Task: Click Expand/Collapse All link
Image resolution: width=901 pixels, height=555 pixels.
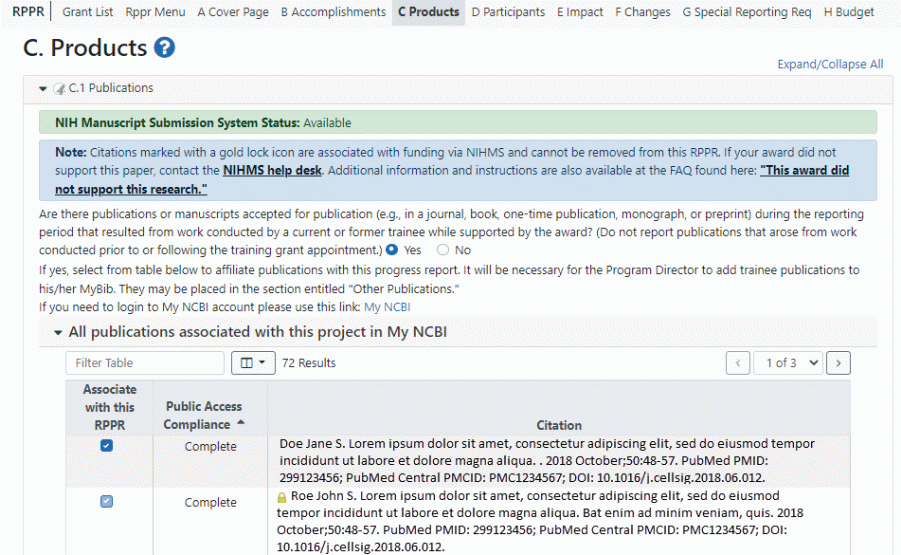Action: click(830, 64)
